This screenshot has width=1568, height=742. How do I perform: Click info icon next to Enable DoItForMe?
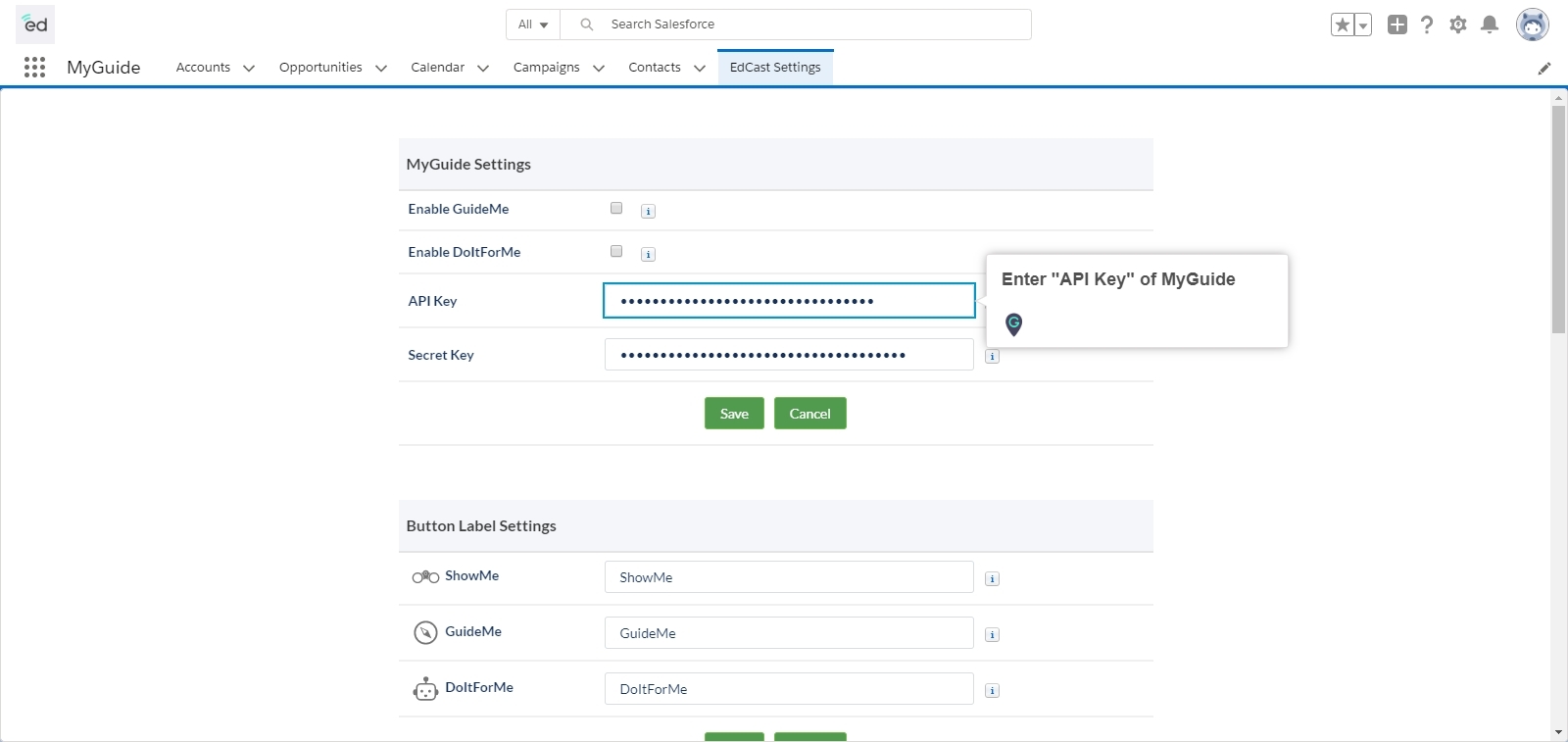(x=648, y=254)
